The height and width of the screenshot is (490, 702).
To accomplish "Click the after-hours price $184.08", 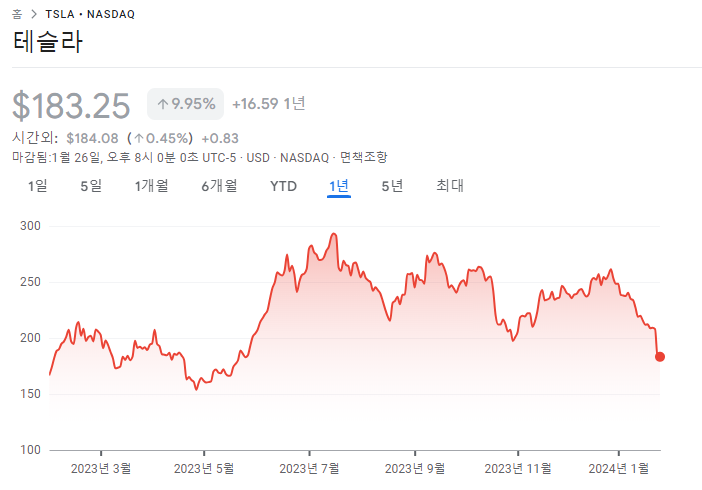I will point(92,138).
